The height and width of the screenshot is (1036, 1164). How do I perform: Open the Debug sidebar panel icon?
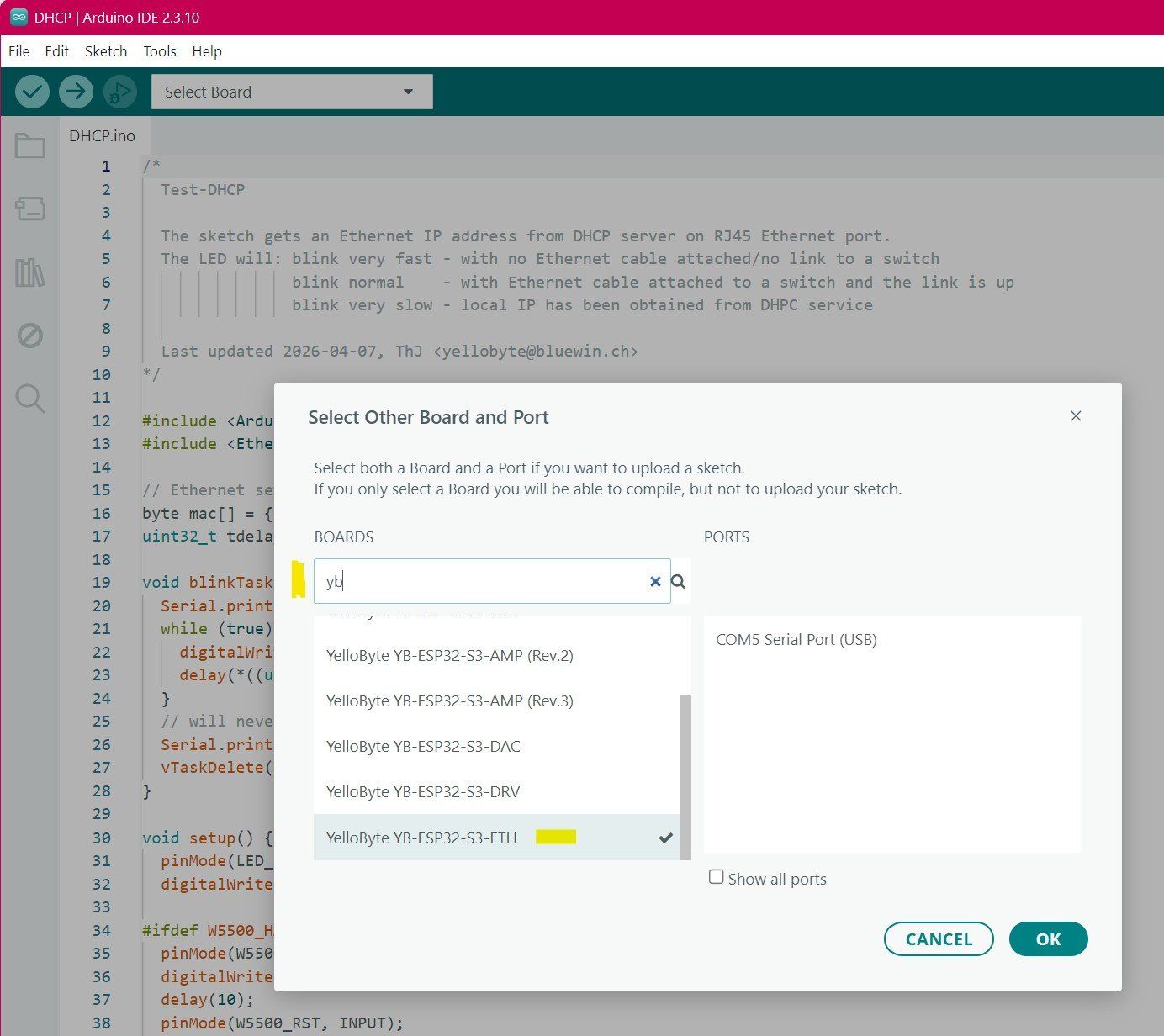coord(29,336)
